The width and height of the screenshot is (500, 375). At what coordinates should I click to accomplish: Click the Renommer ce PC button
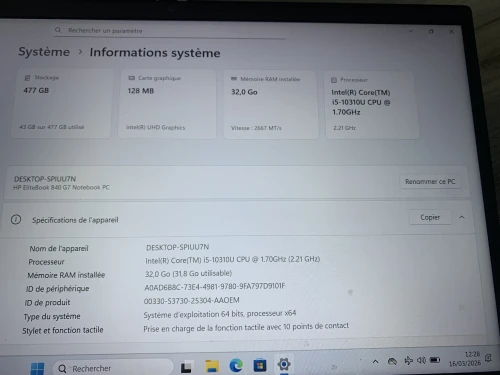[430, 182]
